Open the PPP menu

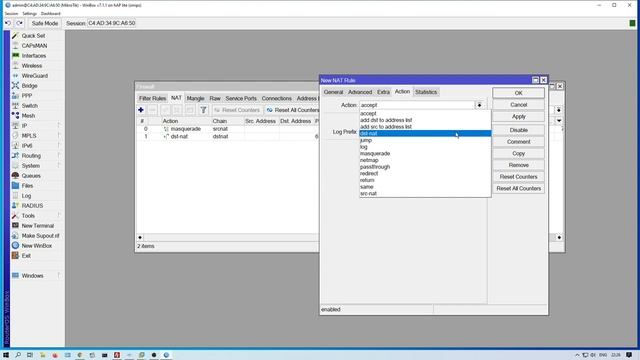point(27,96)
